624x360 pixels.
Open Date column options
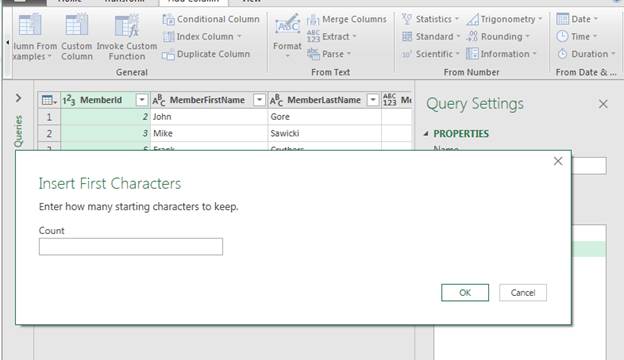tap(577, 19)
